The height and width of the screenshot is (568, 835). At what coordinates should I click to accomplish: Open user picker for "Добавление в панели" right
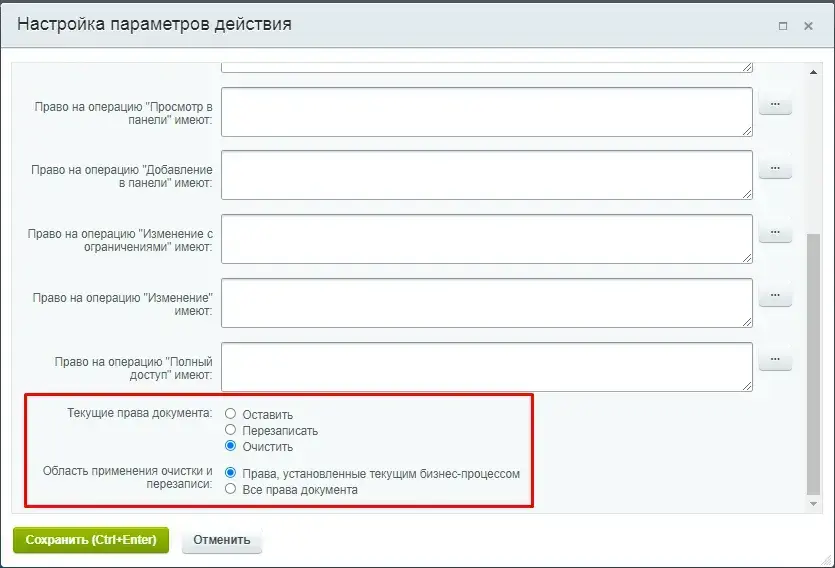pos(775,169)
